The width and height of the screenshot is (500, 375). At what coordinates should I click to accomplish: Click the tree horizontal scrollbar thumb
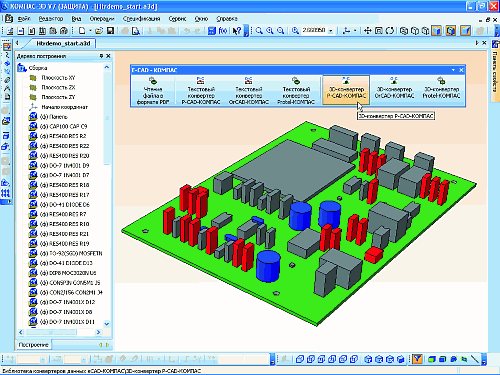point(51,332)
